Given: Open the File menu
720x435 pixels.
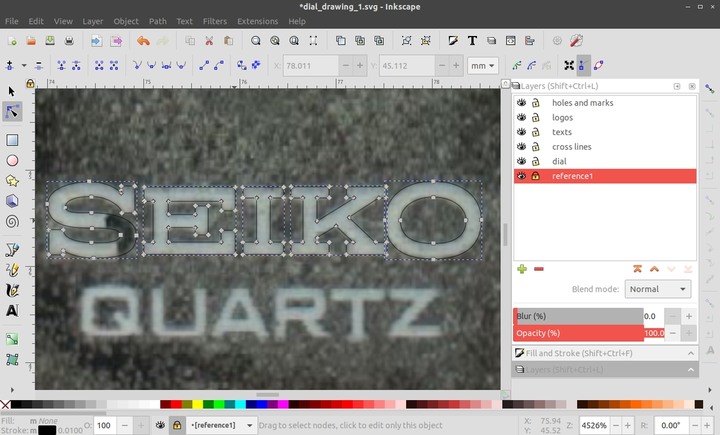Looking at the screenshot, I should point(11,21).
